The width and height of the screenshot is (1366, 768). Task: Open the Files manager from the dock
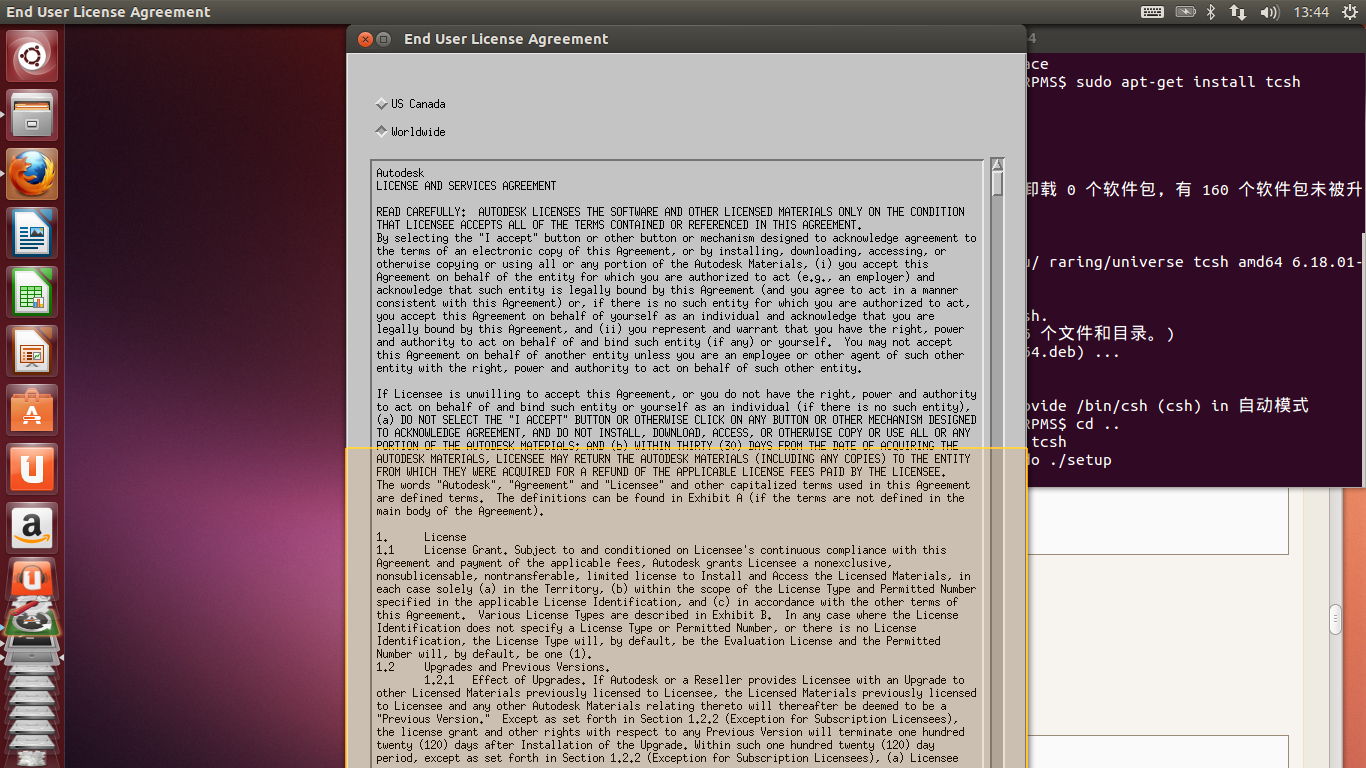point(32,115)
